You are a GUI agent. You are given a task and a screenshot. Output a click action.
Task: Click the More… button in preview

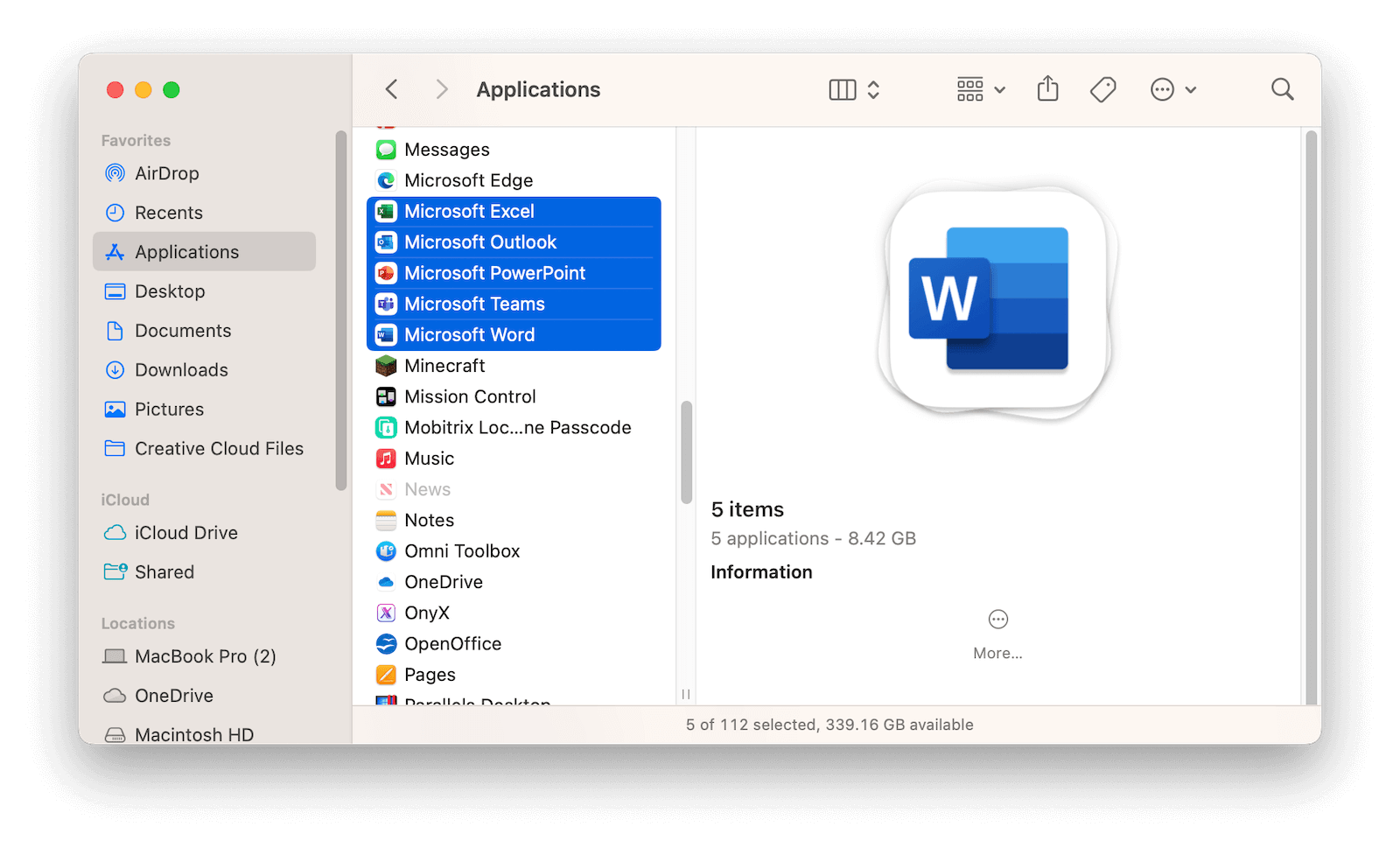click(997, 634)
